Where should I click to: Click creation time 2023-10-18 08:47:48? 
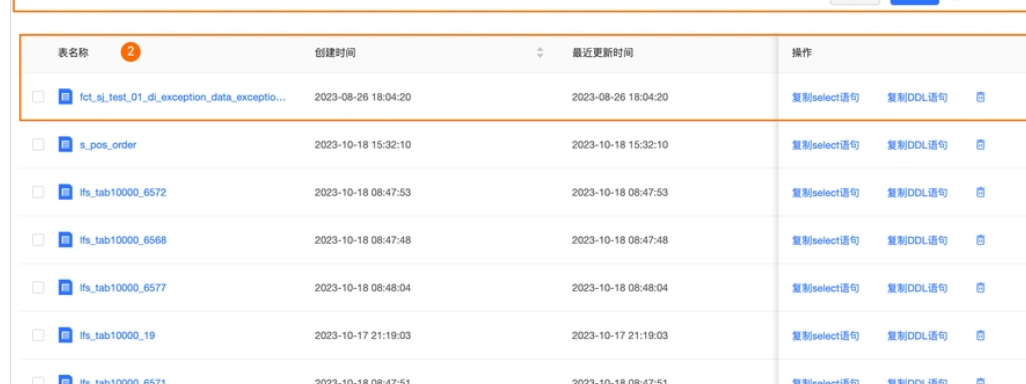tap(363, 240)
